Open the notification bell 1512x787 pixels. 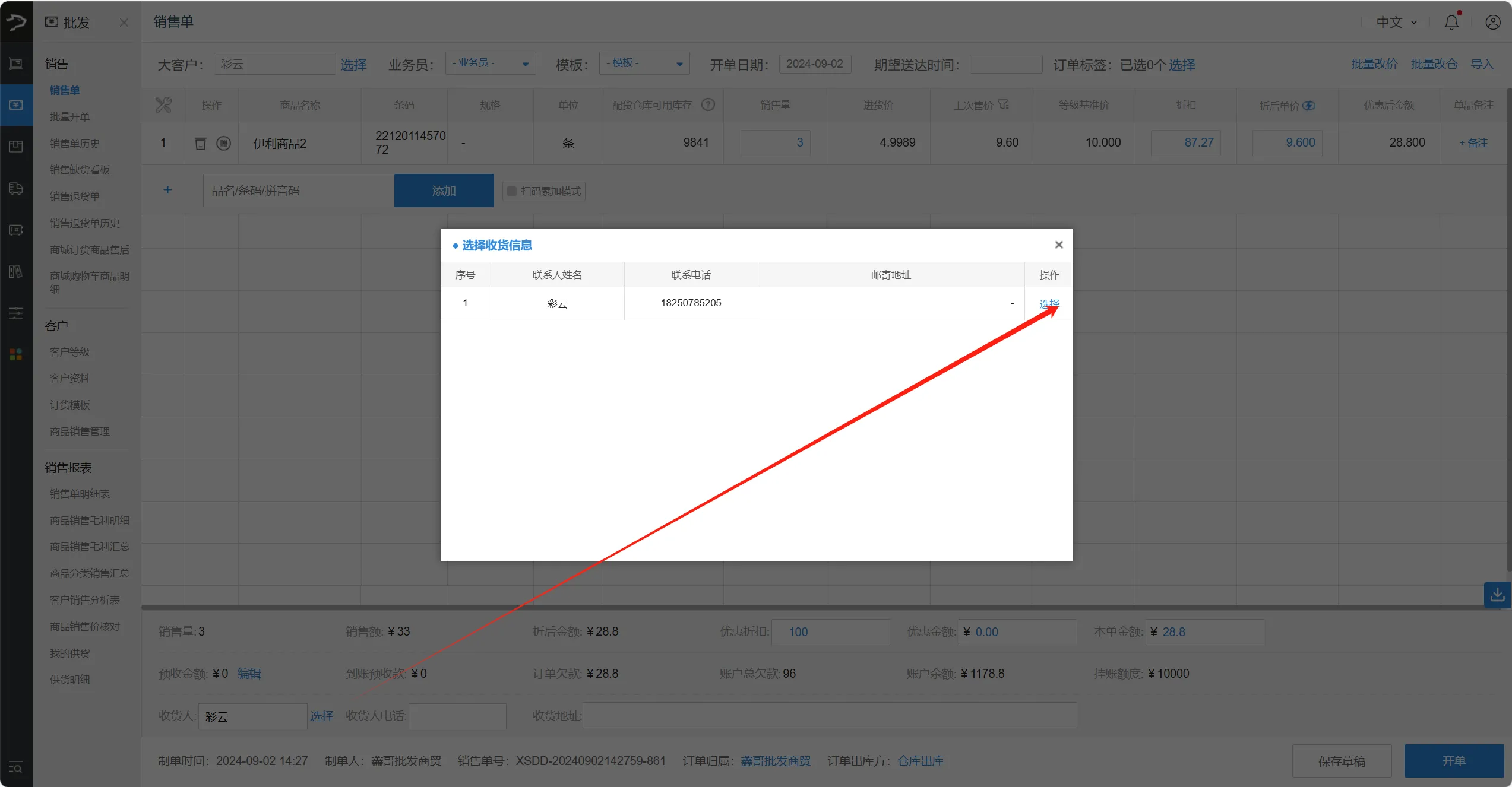click(1451, 22)
